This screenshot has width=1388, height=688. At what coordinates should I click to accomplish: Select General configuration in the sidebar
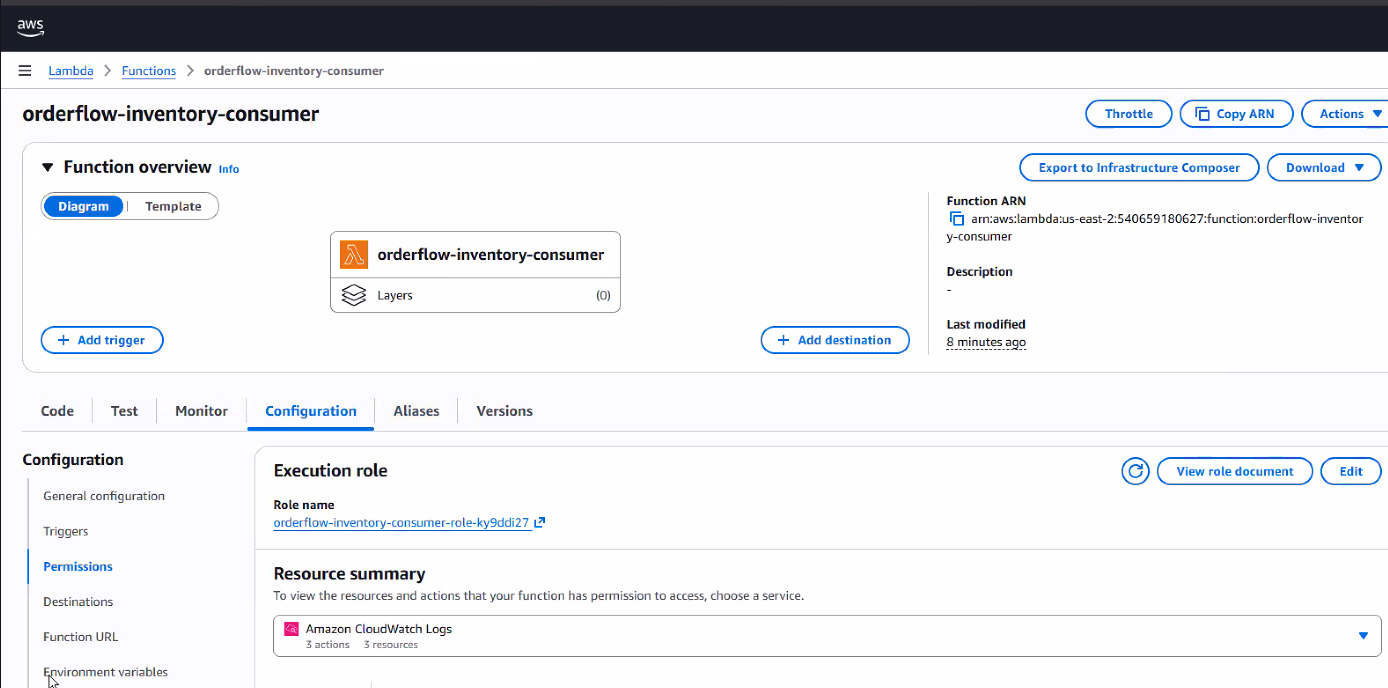click(x=104, y=496)
